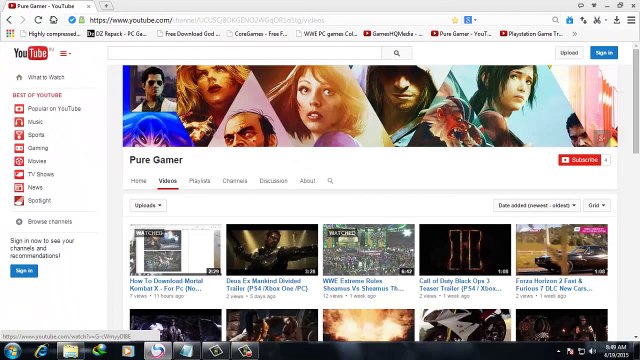The width and height of the screenshot is (640, 360).
Task: Show hidden system tray icons arrow
Action: click(x=558, y=351)
